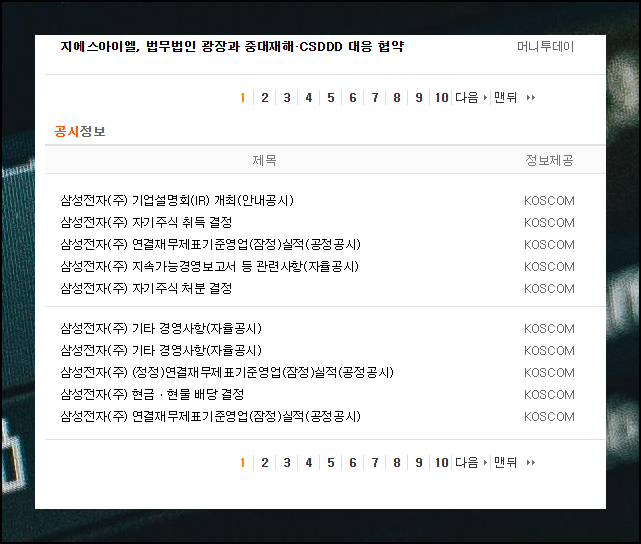
Task: Go to page 8 in the top pagination
Action: pyautogui.click(x=397, y=98)
